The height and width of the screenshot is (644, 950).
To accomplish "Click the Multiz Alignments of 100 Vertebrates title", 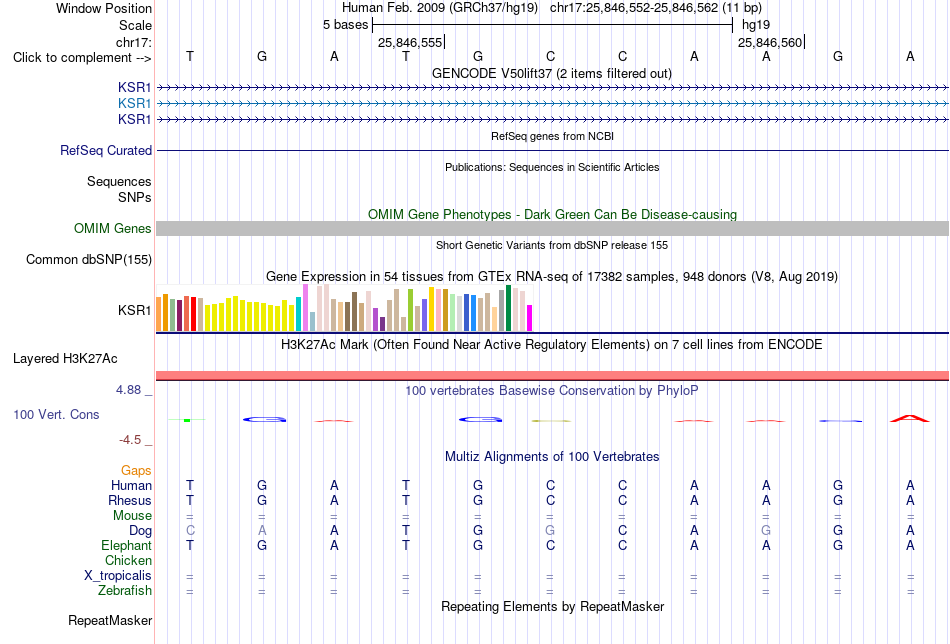I will [552, 457].
